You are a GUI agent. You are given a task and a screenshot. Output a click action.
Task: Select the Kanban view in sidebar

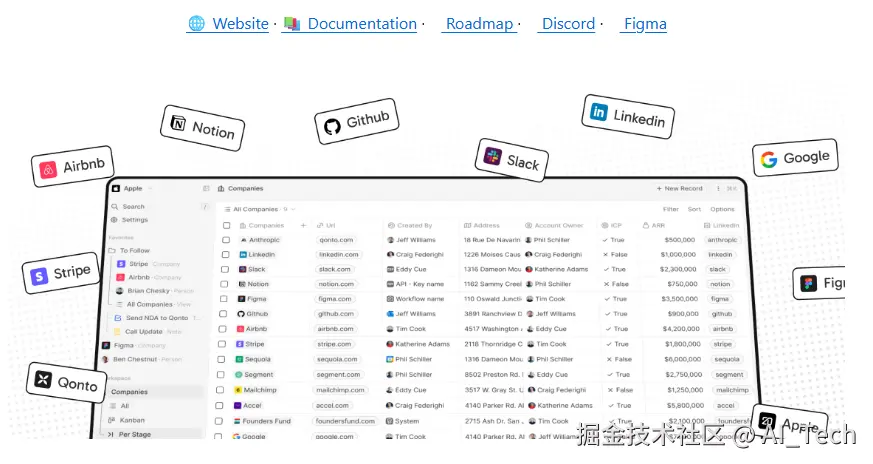tap(126, 420)
